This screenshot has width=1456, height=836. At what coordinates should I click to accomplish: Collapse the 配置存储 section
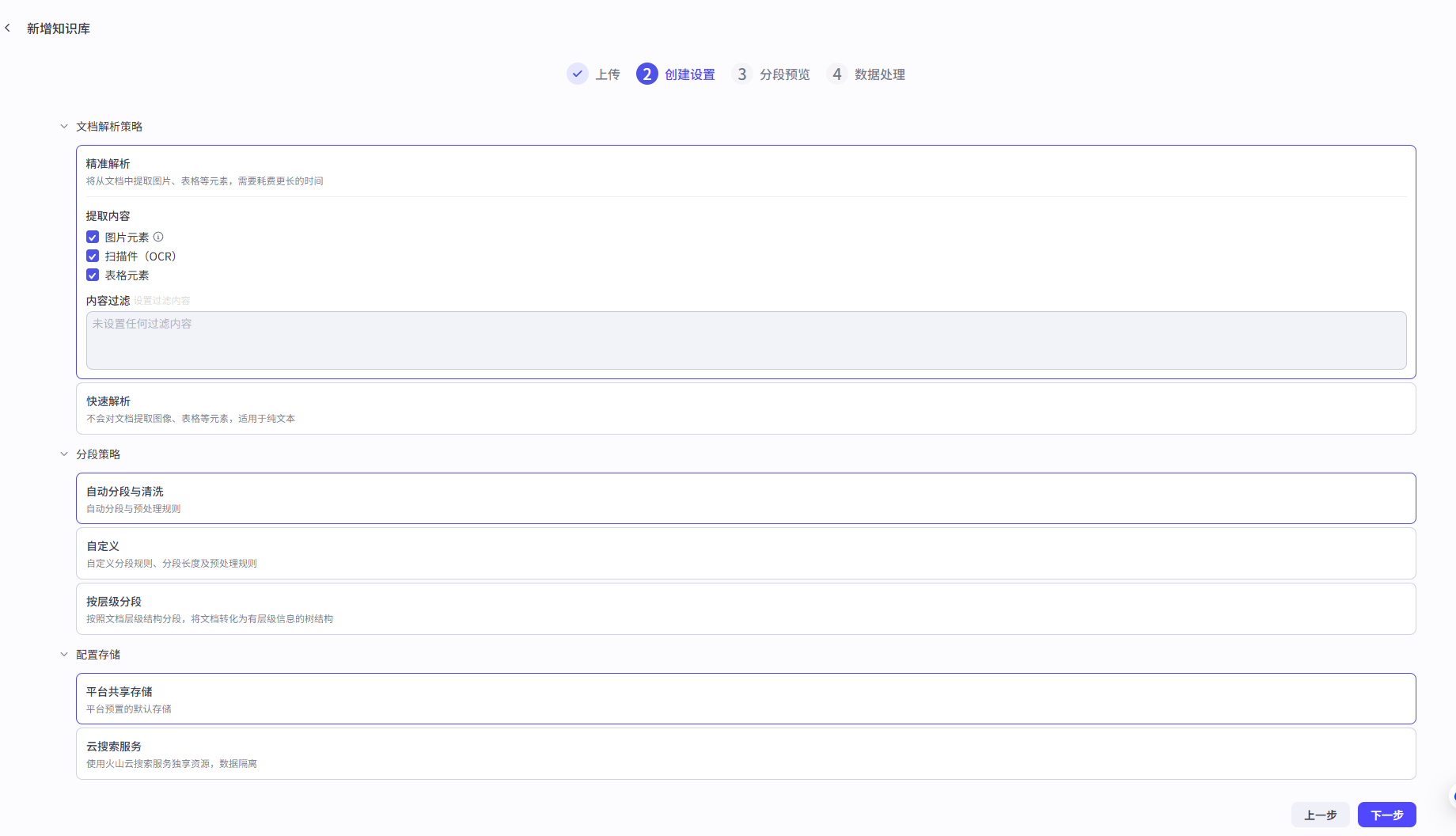coord(64,654)
